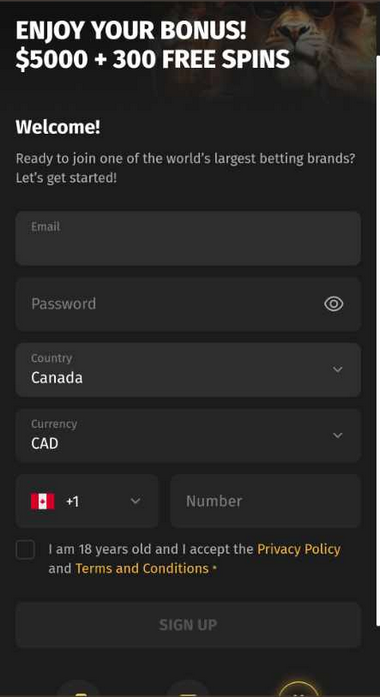Open the +1 phone country code selector

87,501
